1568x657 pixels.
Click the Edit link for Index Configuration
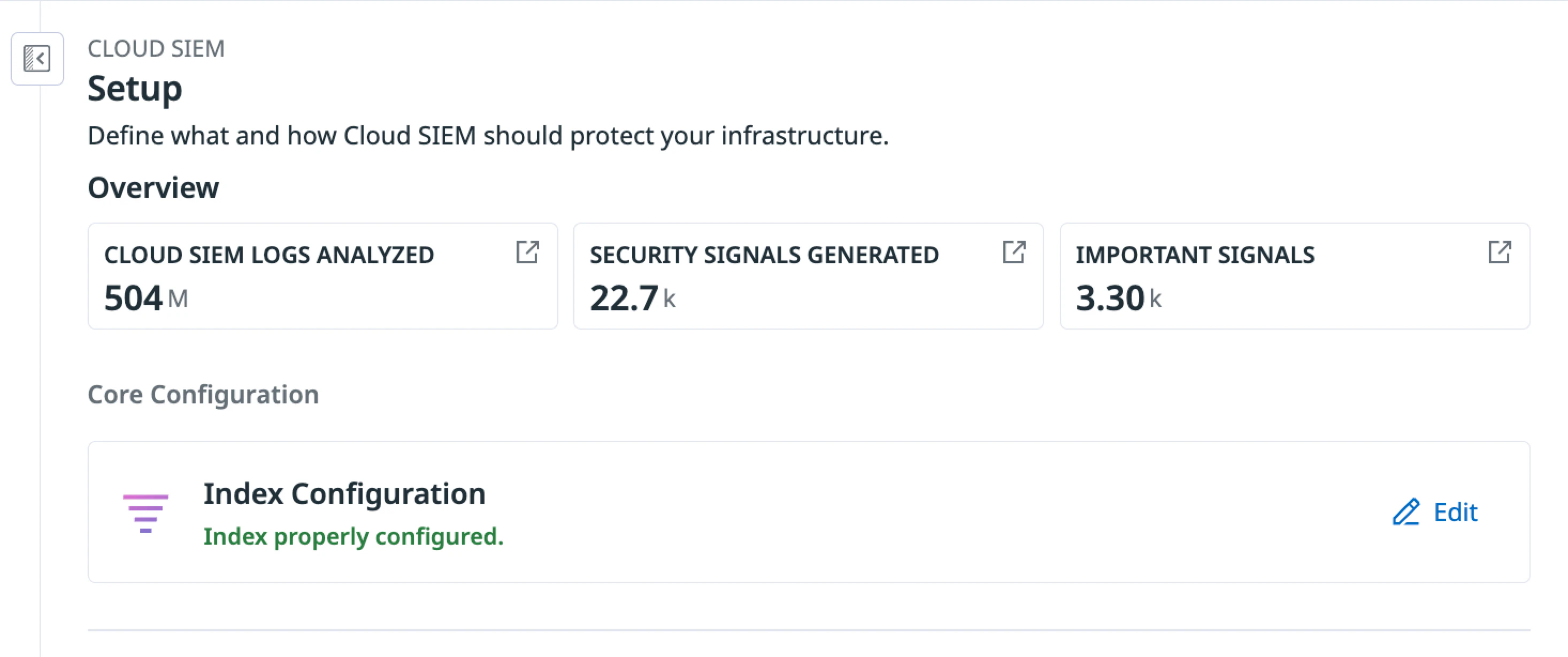click(1455, 512)
